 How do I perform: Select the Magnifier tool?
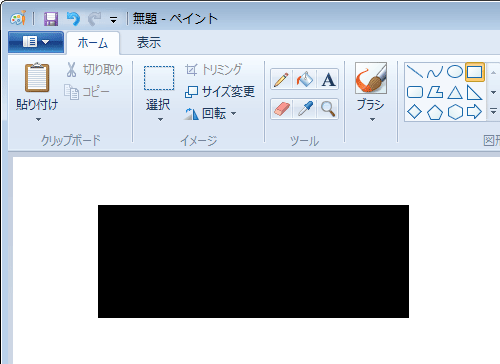coord(328,109)
